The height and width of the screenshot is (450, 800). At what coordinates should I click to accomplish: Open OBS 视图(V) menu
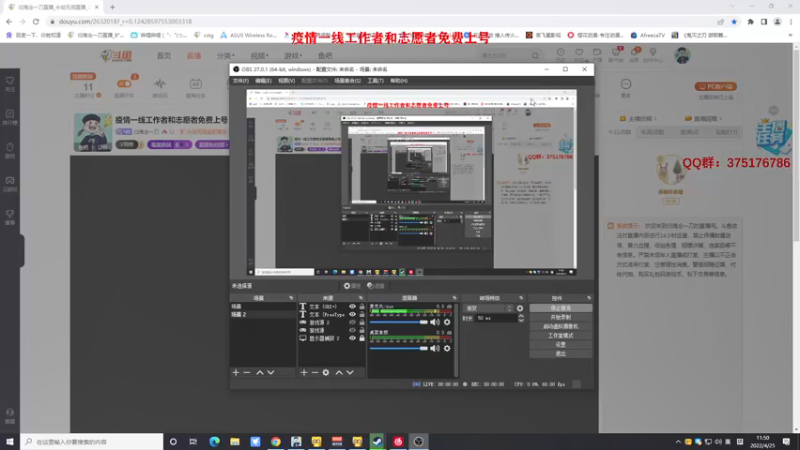click(x=286, y=81)
